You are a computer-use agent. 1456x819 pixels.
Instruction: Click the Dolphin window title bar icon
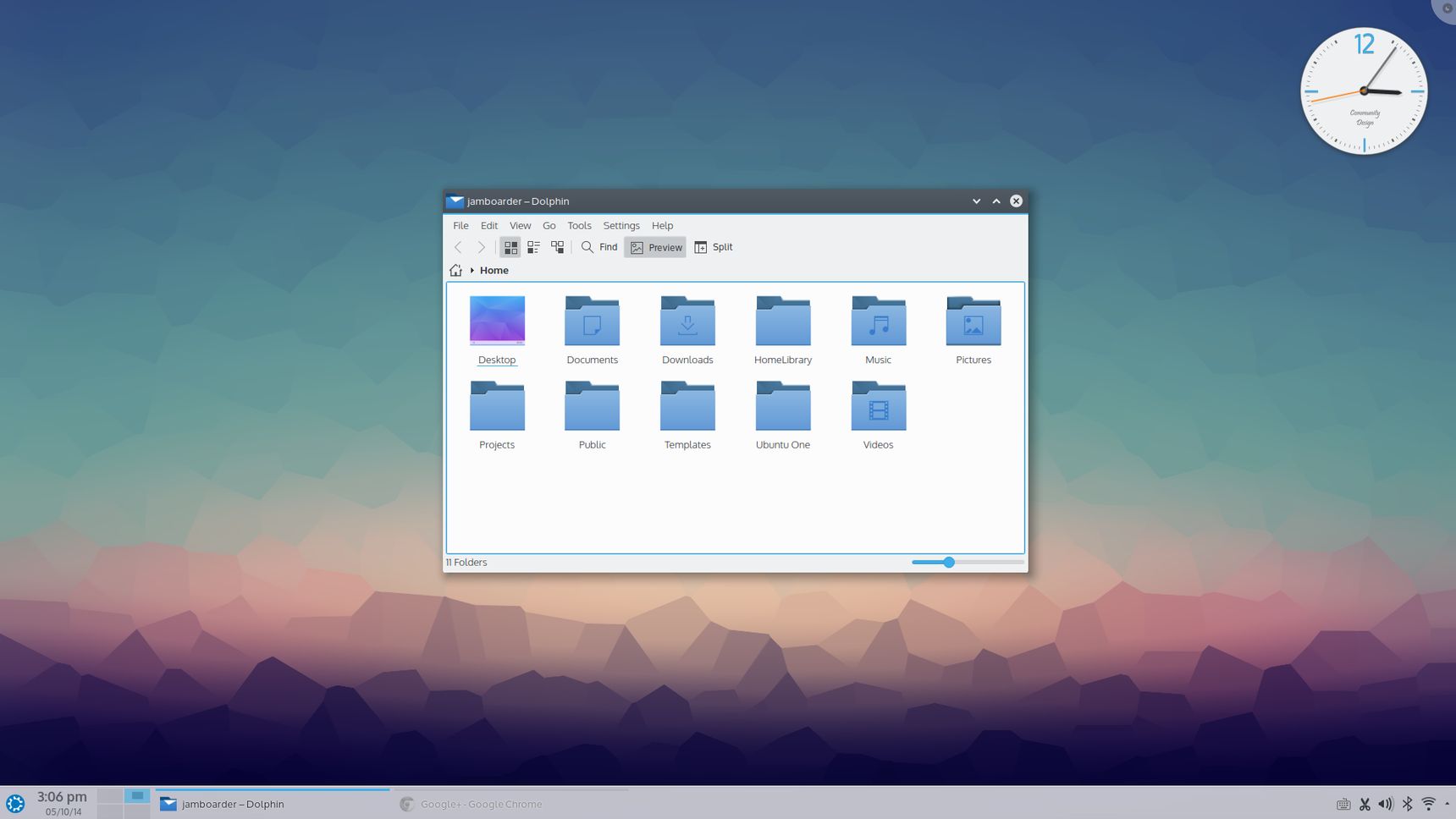tap(455, 201)
